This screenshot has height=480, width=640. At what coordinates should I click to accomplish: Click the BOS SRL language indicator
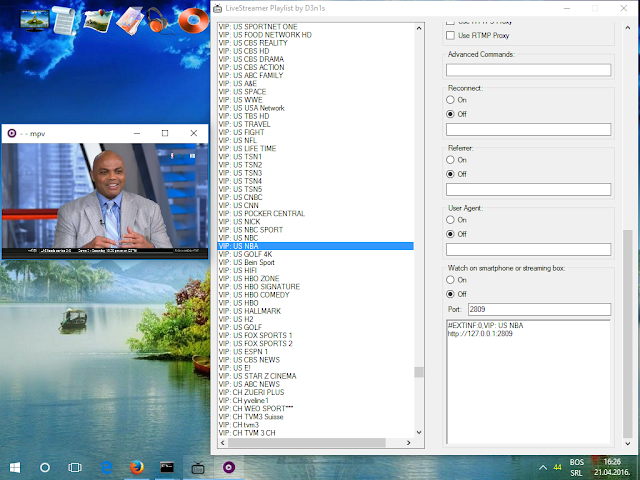pyautogui.click(x=576, y=468)
